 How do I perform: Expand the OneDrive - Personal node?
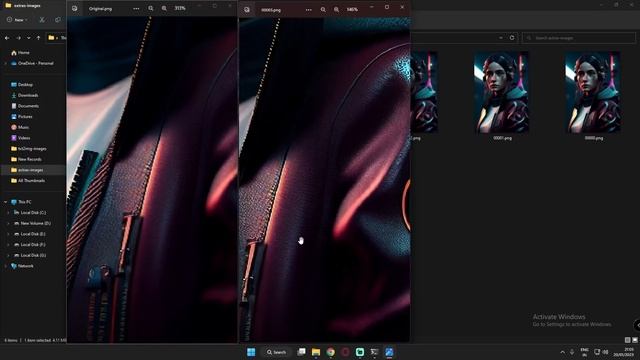pos(5,63)
